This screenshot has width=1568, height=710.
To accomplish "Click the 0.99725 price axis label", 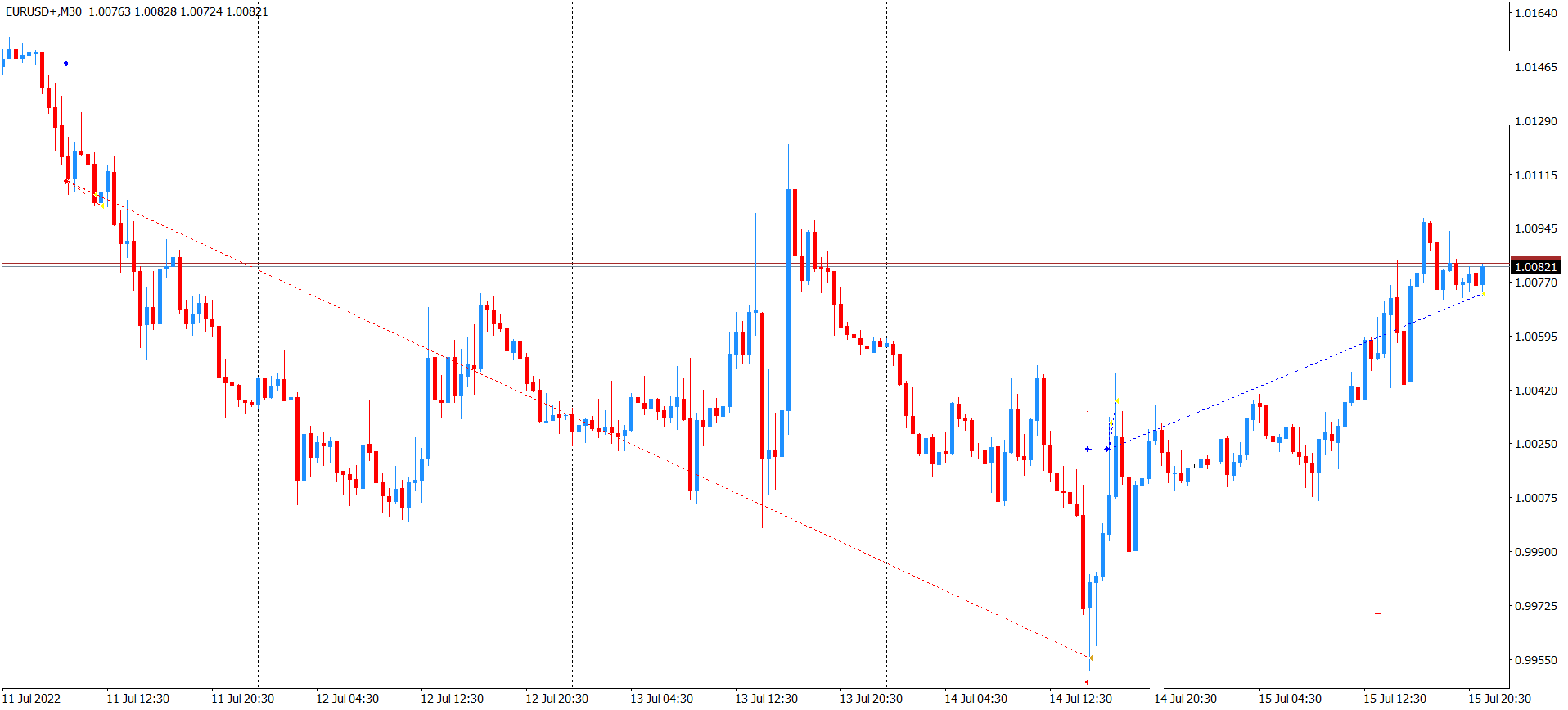I will [1536, 606].
